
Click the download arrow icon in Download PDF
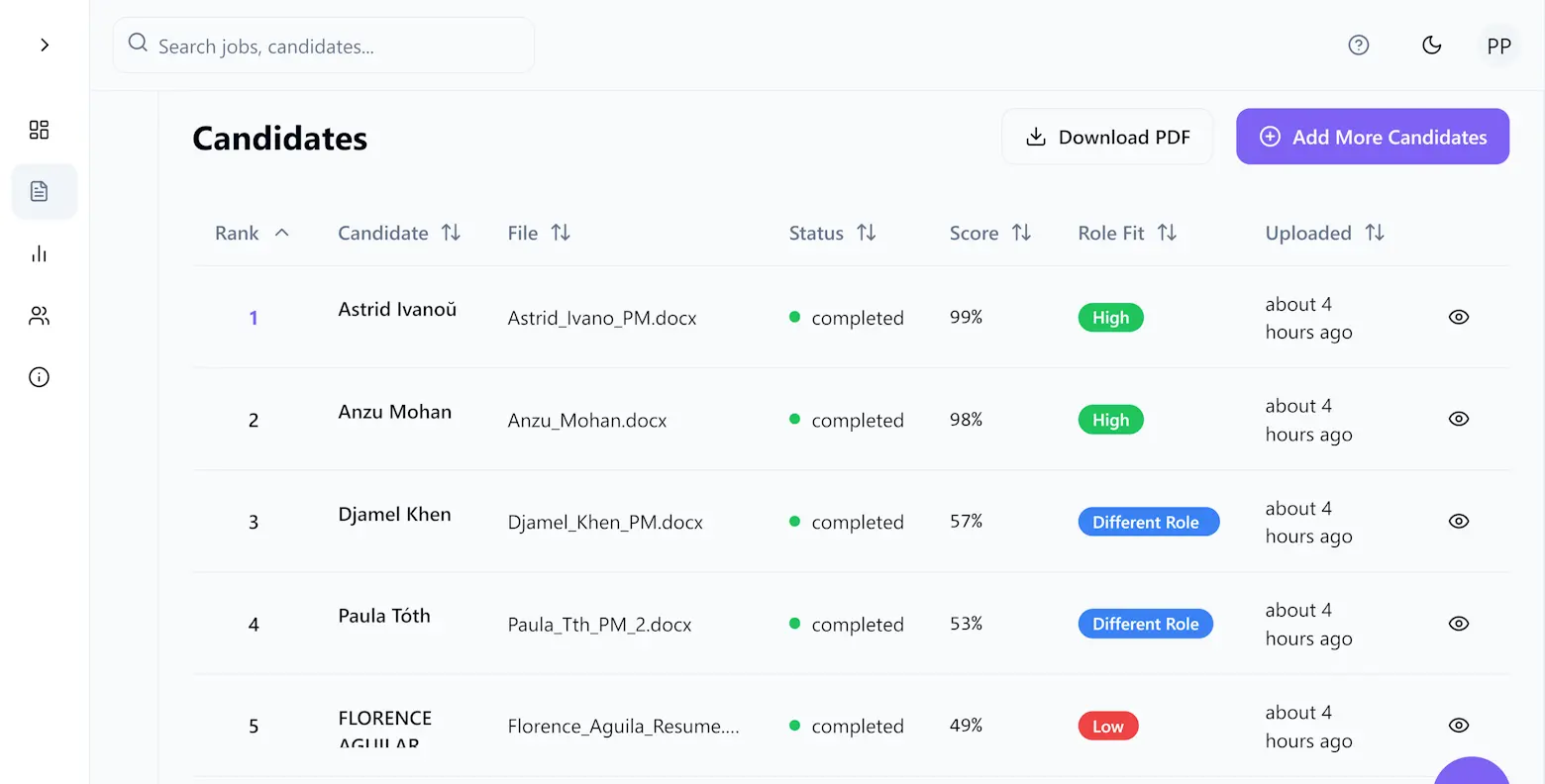(x=1036, y=137)
